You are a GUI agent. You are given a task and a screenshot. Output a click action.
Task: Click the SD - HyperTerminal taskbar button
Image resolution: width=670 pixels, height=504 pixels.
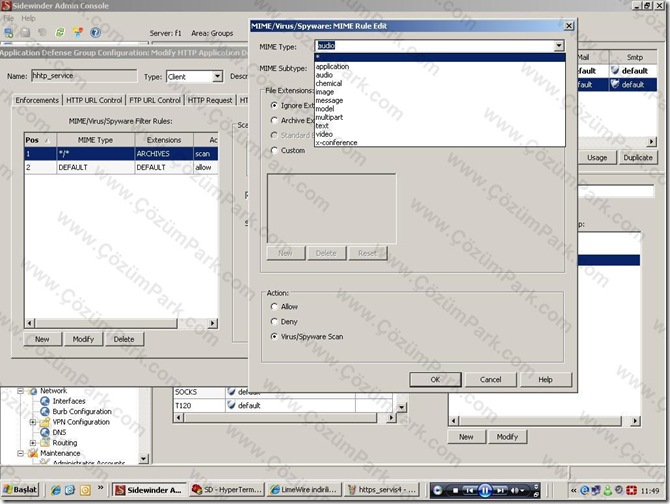227,489
